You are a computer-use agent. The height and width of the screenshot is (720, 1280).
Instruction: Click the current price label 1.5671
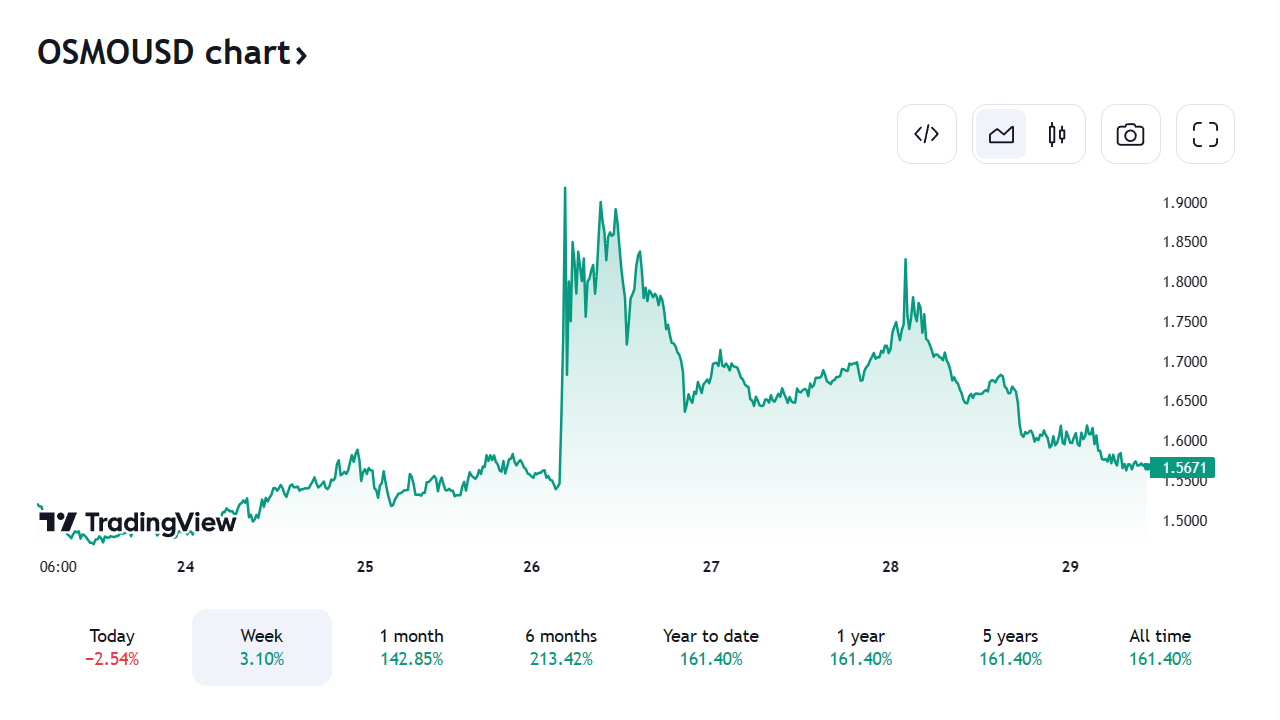pos(1182,467)
